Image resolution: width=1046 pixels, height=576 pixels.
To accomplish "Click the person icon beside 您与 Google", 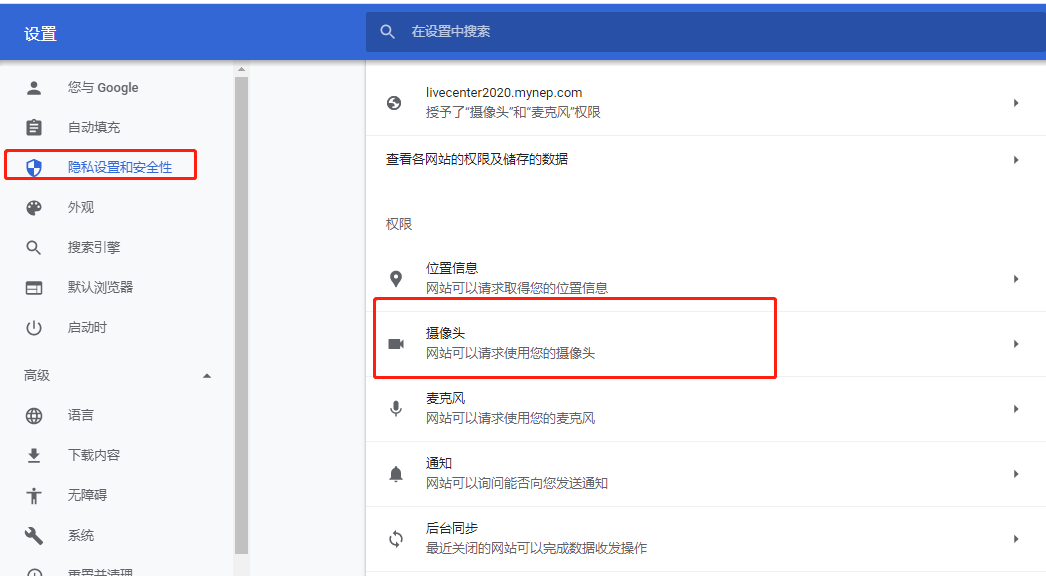I will 33,87.
